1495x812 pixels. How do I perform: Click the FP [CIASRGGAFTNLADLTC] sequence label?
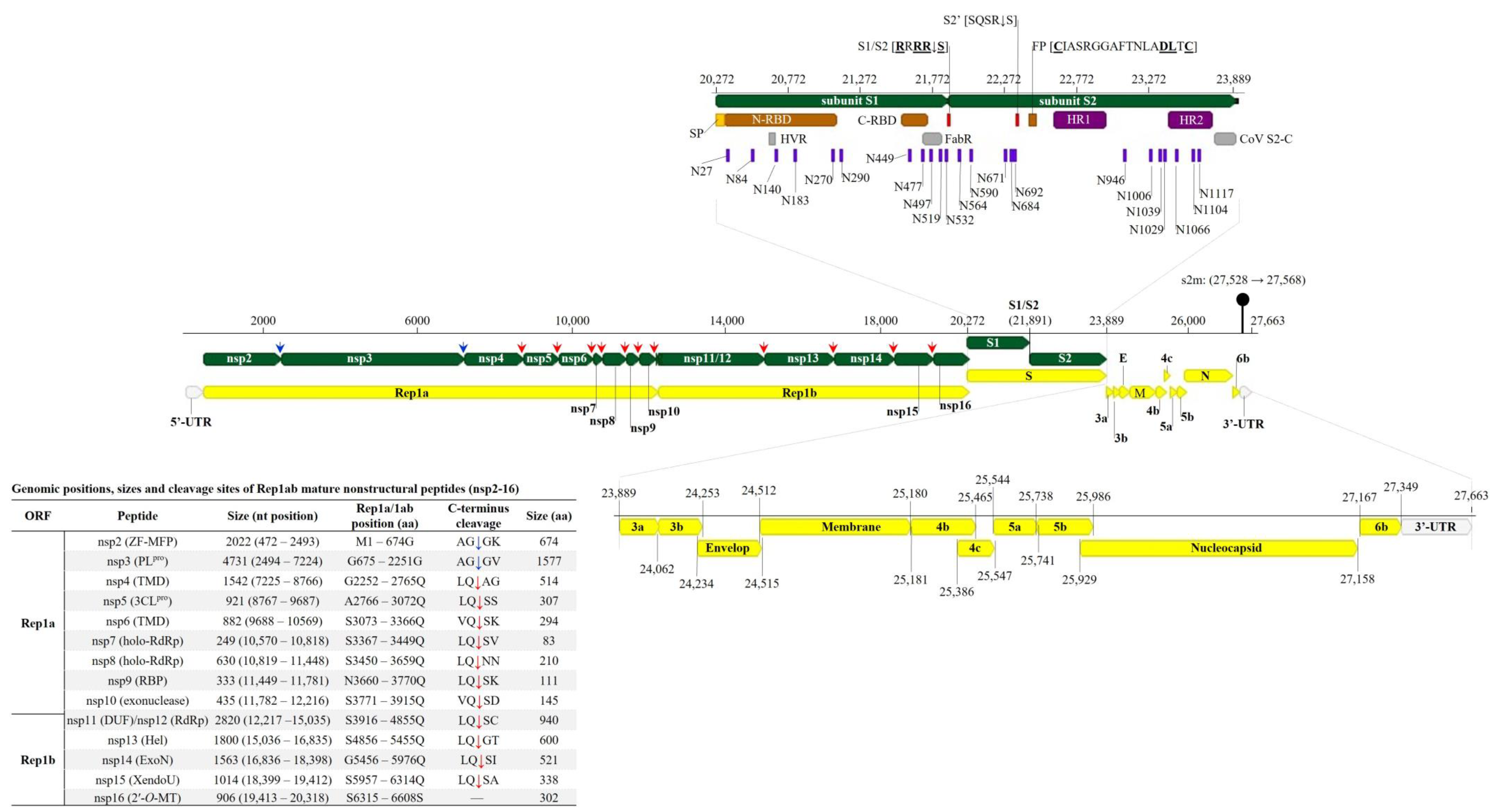(1114, 47)
